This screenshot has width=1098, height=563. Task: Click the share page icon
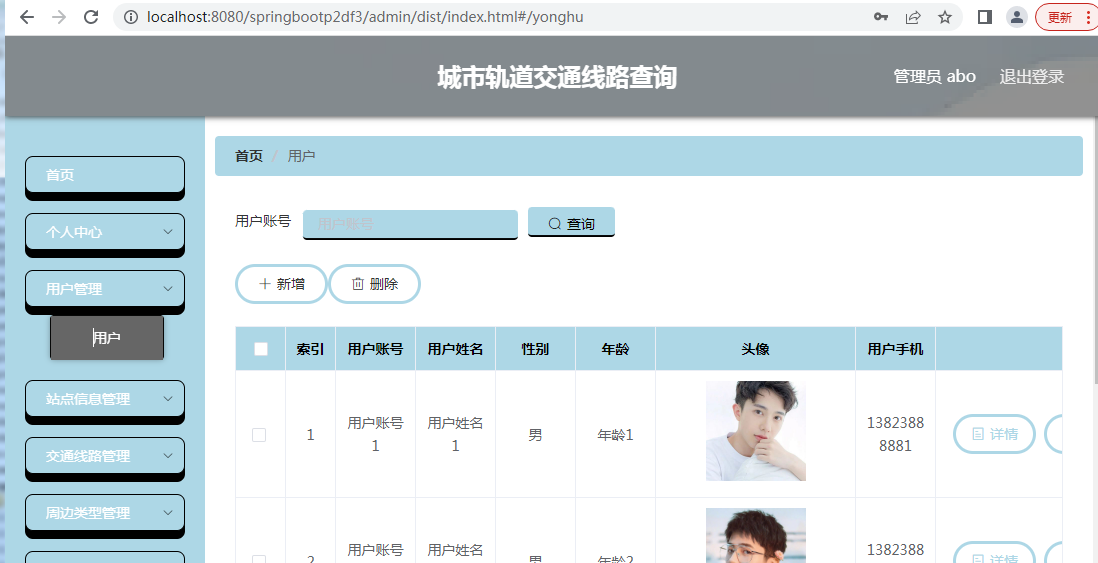[x=913, y=17]
